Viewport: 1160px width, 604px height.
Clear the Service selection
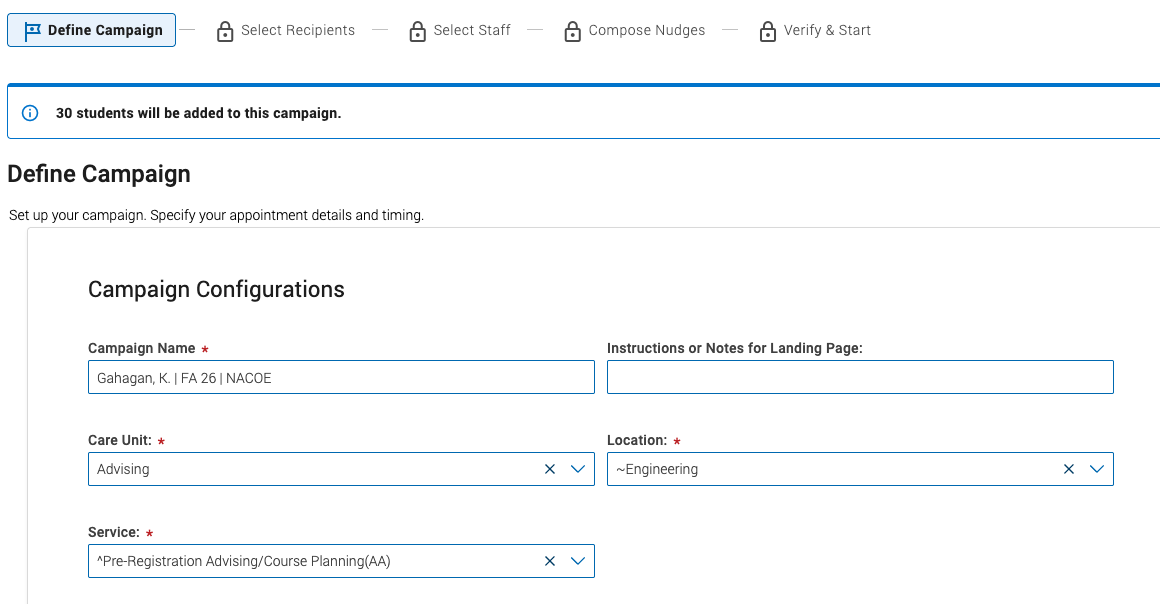pos(550,561)
